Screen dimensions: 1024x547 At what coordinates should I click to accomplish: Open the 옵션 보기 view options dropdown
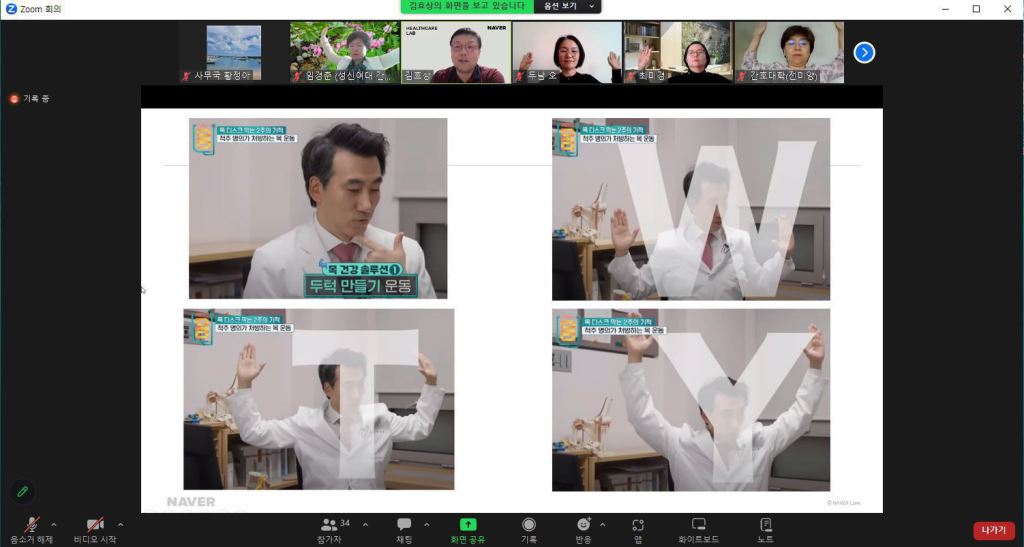(x=568, y=7)
